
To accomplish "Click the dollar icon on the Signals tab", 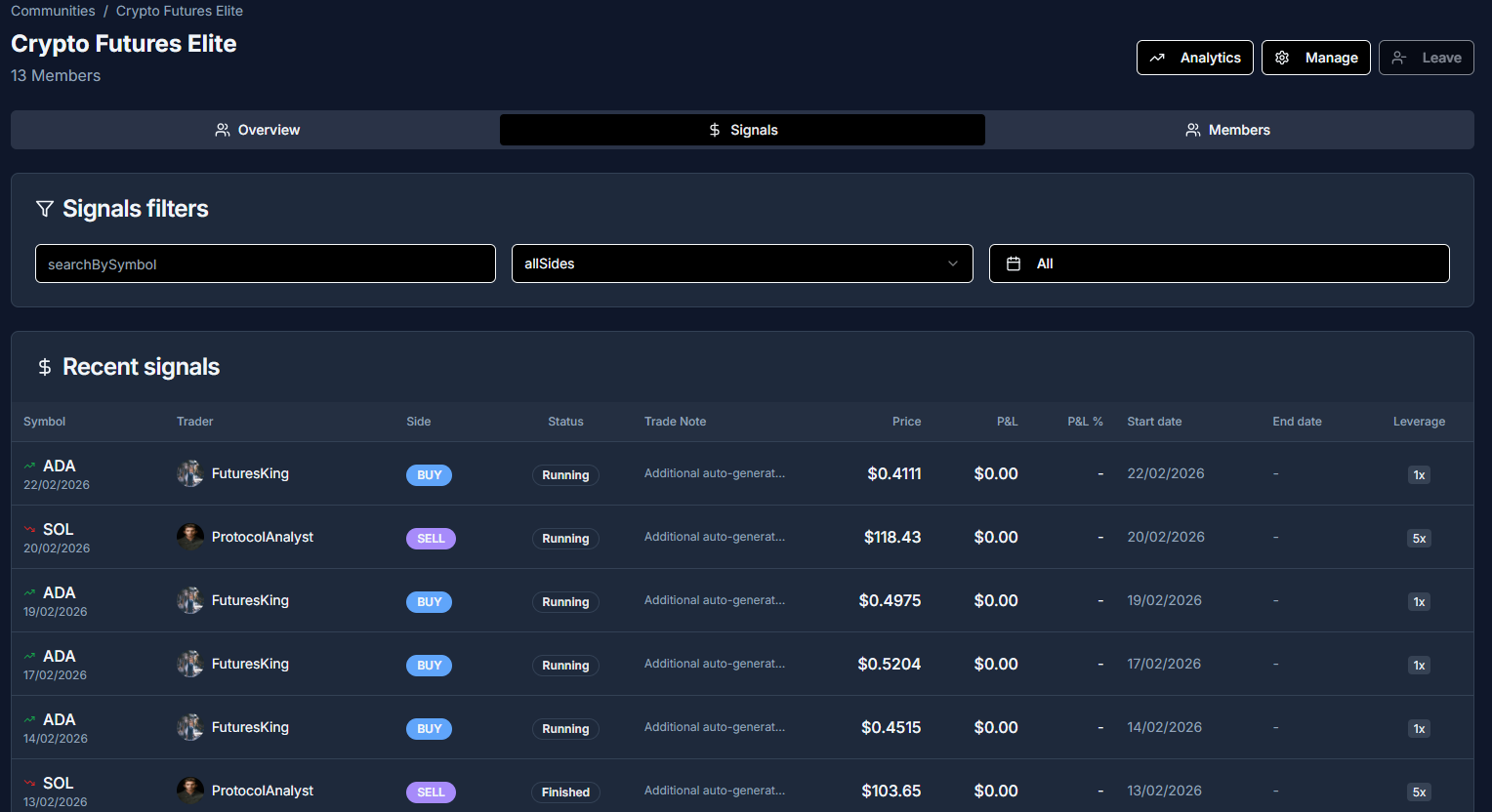I will pyautogui.click(x=714, y=129).
